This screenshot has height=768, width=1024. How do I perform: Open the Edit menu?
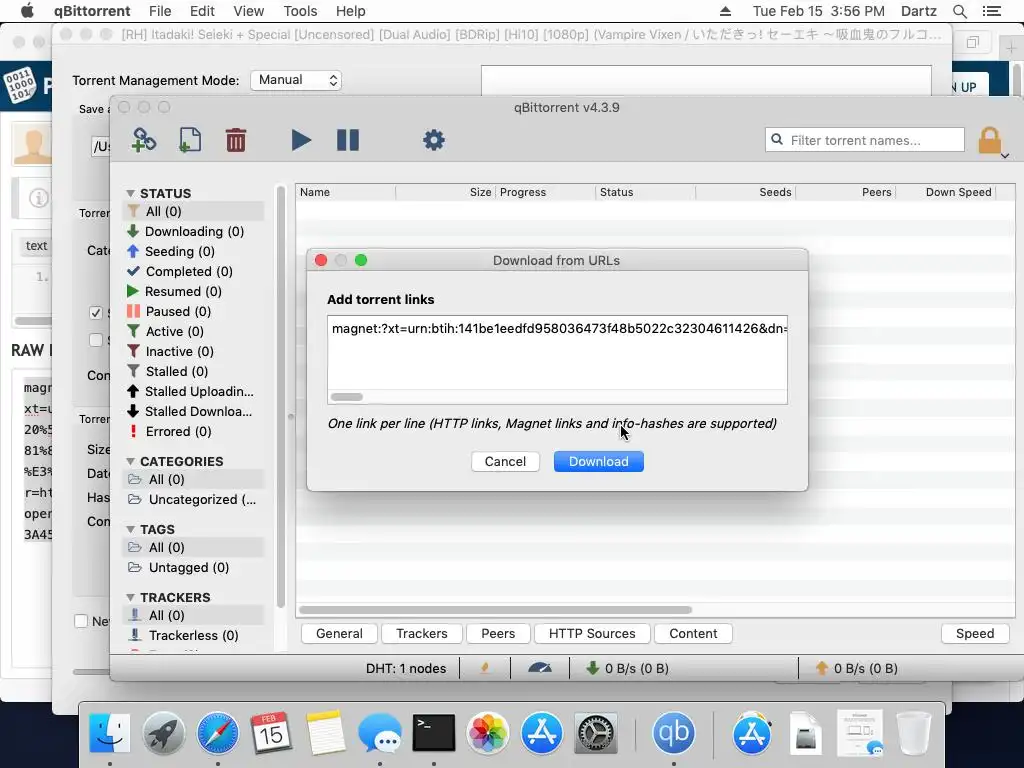202,11
